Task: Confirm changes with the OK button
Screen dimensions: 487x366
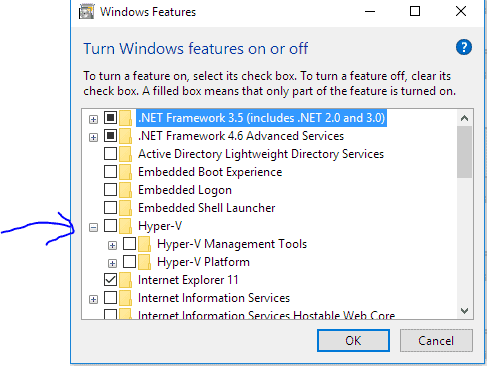Action: [353, 341]
